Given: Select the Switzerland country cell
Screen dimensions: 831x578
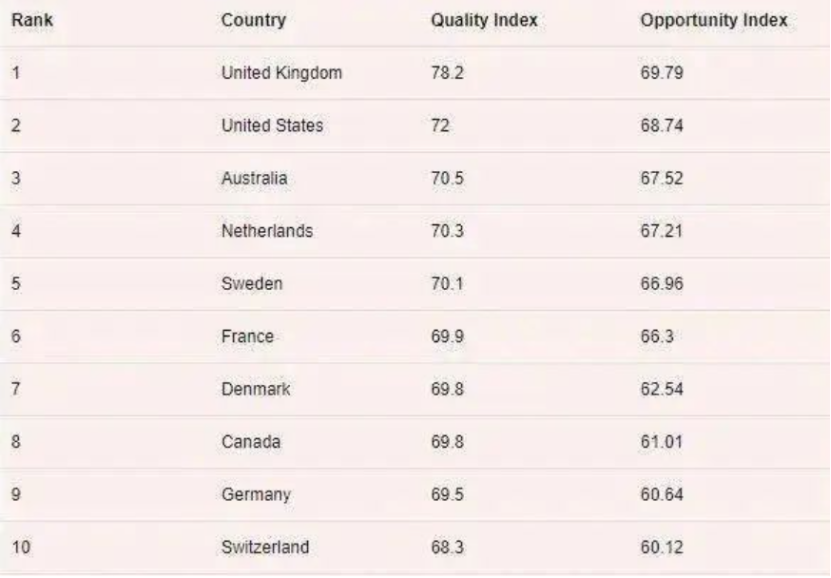Looking at the screenshot, I should pyautogui.click(x=265, y=547).
